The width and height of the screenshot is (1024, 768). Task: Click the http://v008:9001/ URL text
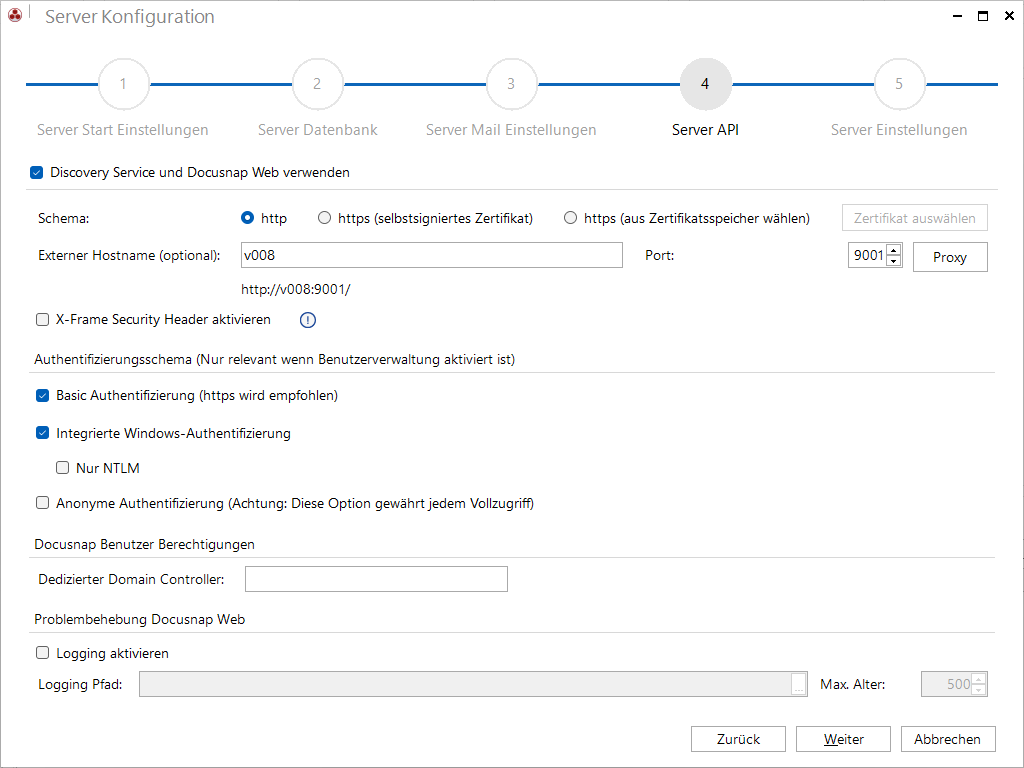coord(295,289)
